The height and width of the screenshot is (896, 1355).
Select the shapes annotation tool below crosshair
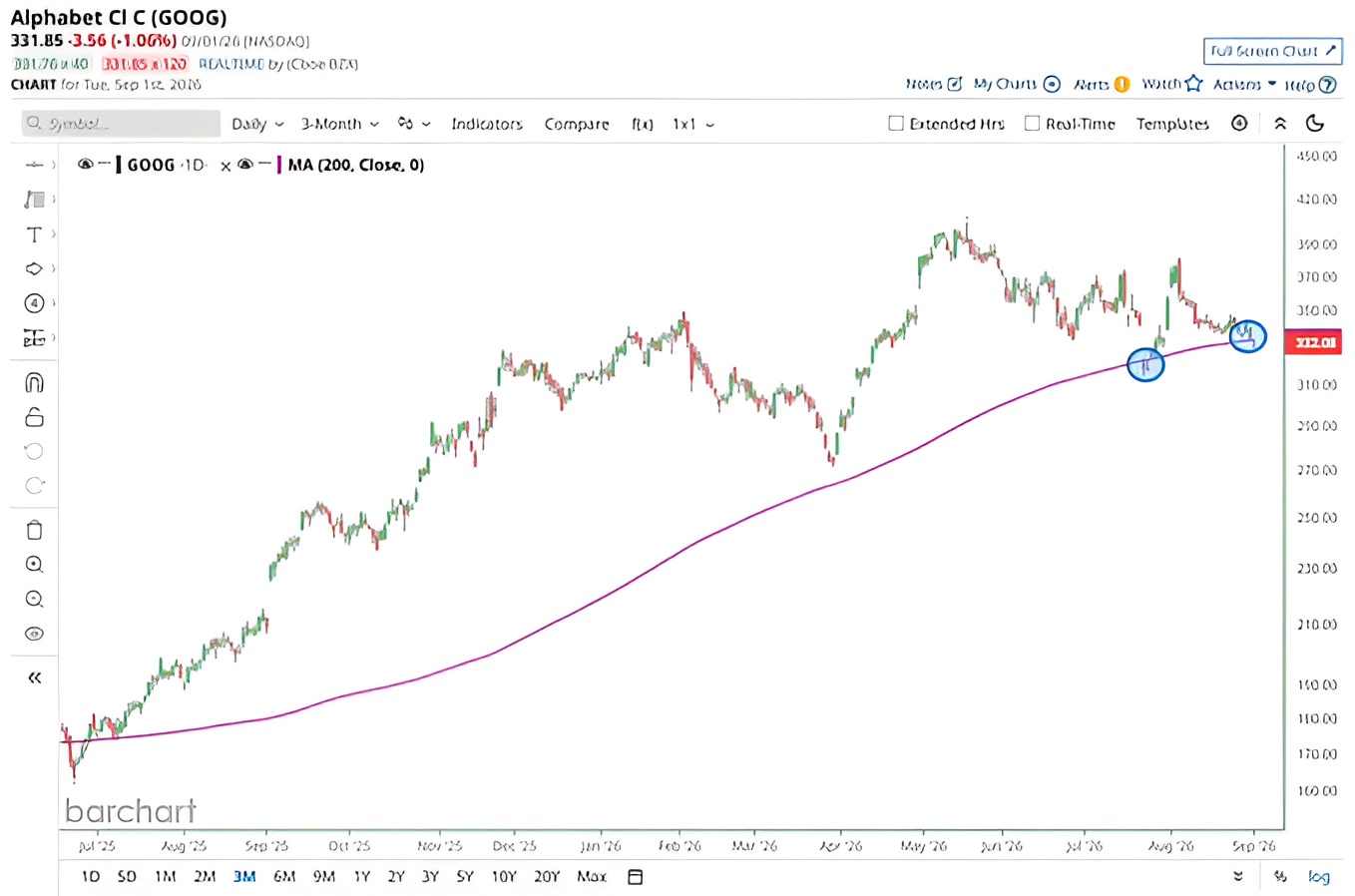(34, 200)
